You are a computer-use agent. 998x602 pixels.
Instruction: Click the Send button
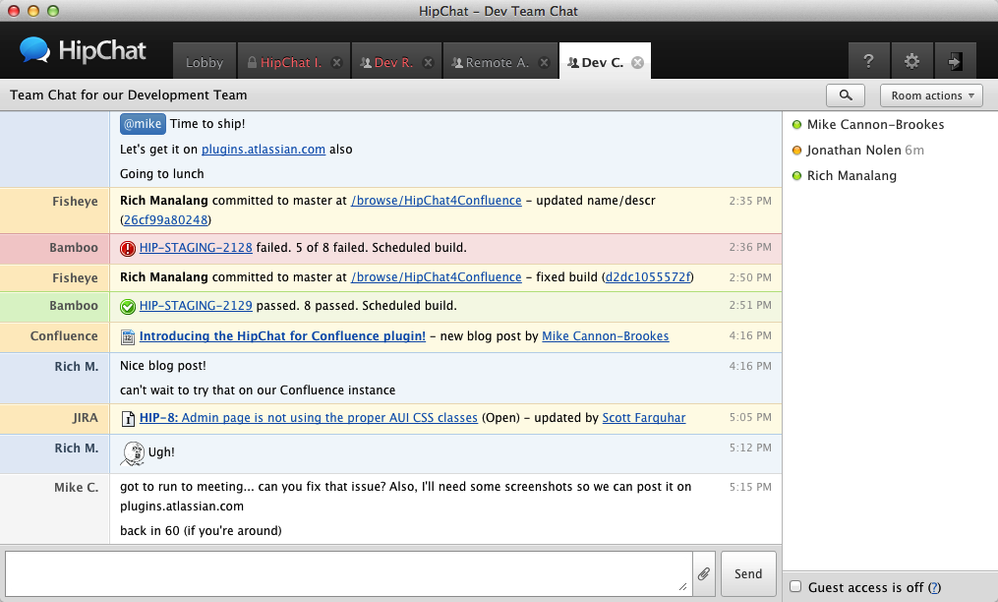(748, 573)
